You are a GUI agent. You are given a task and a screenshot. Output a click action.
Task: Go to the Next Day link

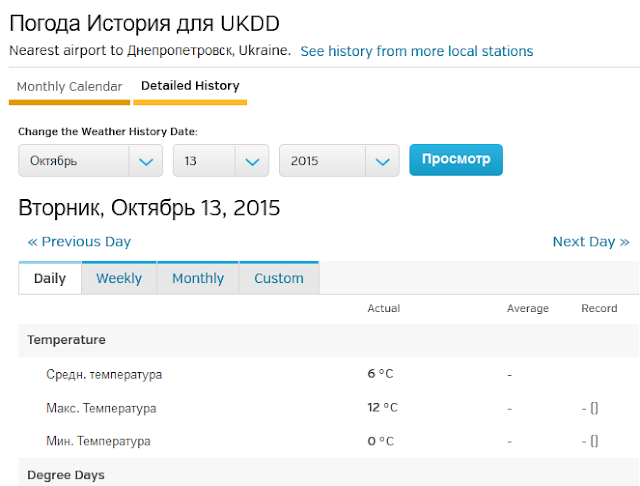click(591, 242)
